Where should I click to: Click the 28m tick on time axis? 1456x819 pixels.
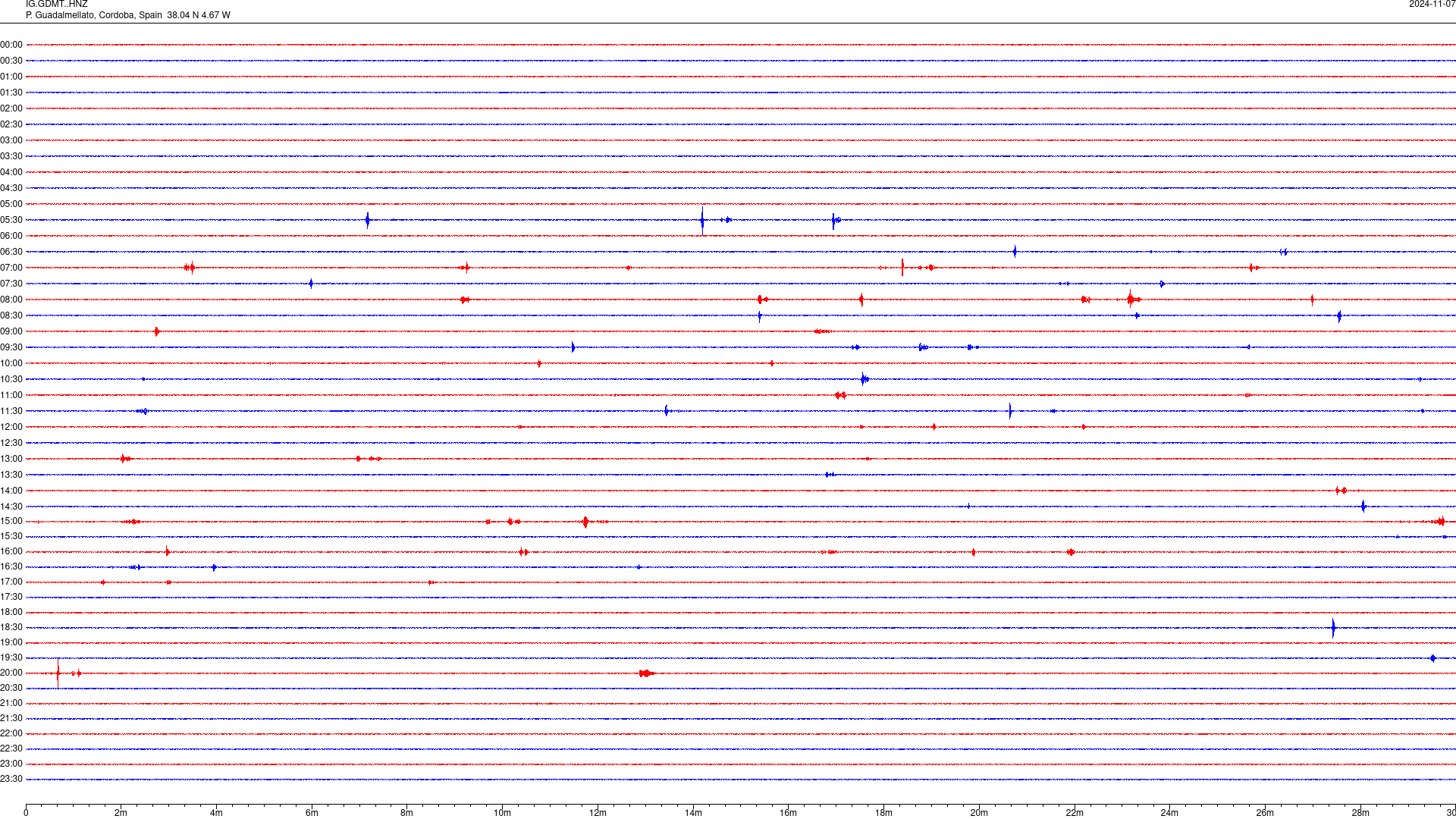(x=1360, y=813)
